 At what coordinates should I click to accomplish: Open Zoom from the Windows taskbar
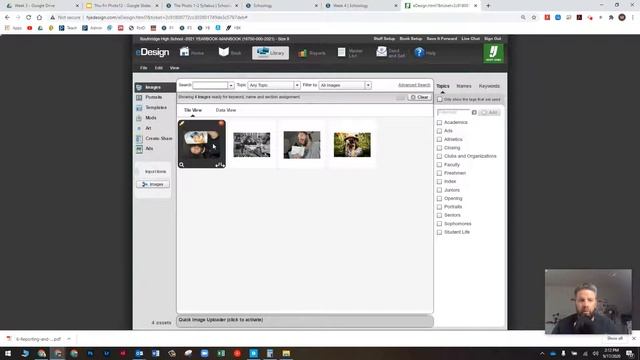[x=204, y=353]
